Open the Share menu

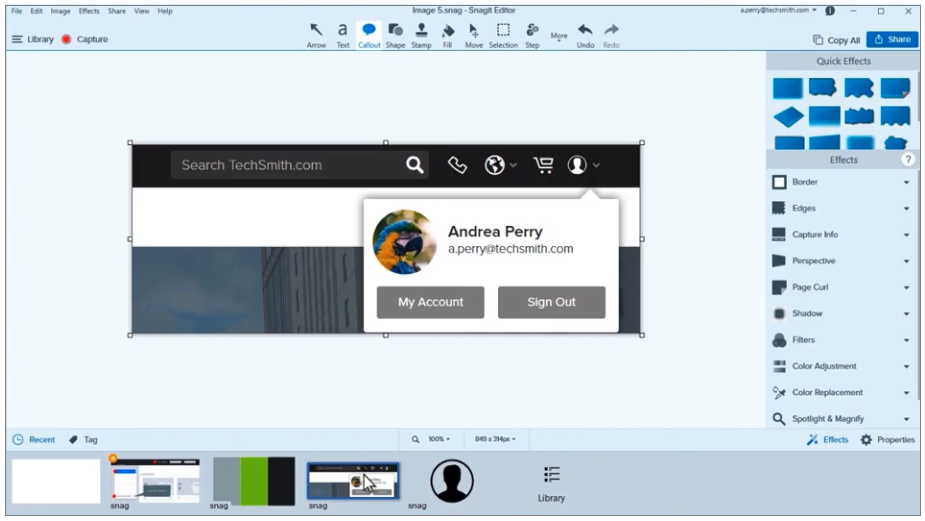tap(117, 11)
